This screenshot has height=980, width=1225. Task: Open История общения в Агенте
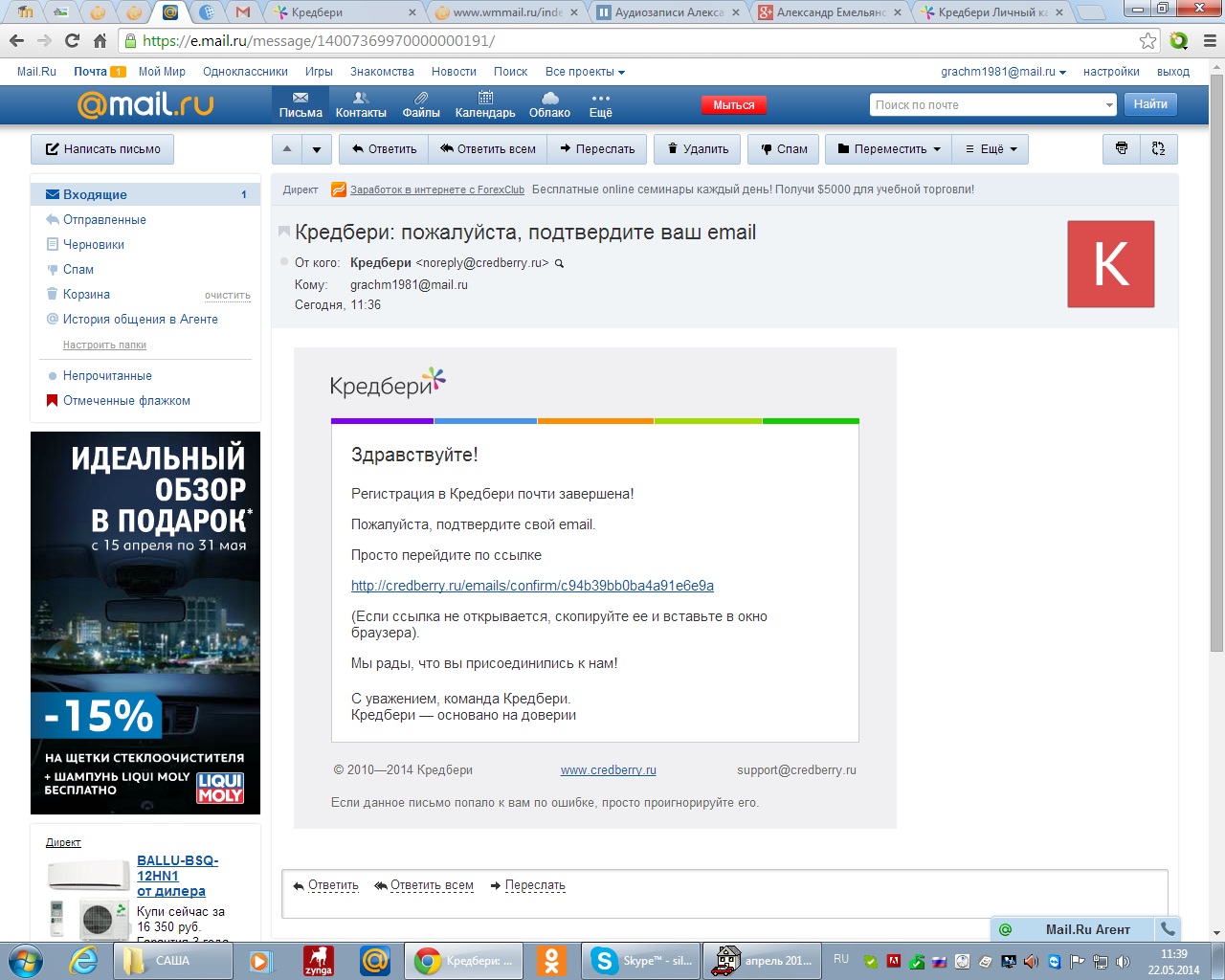coord(141,319)
